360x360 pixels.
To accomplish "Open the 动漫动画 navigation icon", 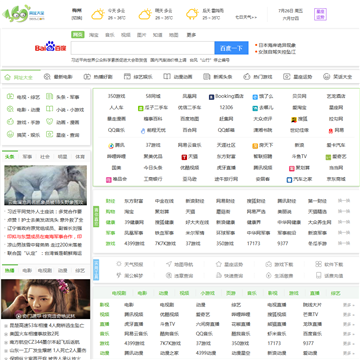I will pyautogui.click(x=167, y=77).
